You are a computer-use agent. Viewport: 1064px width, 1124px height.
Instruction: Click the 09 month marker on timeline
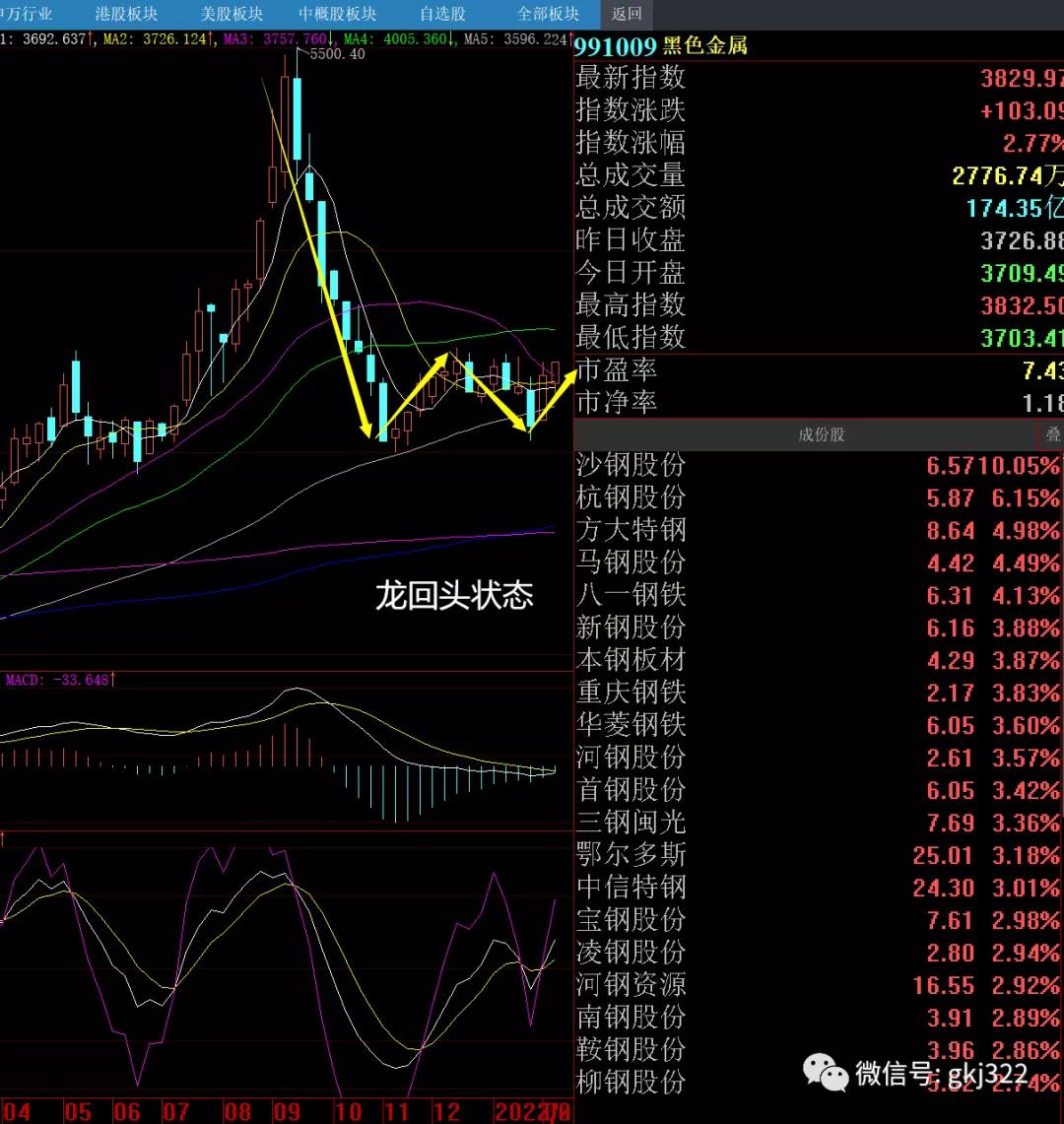(x=285, y=1112)
